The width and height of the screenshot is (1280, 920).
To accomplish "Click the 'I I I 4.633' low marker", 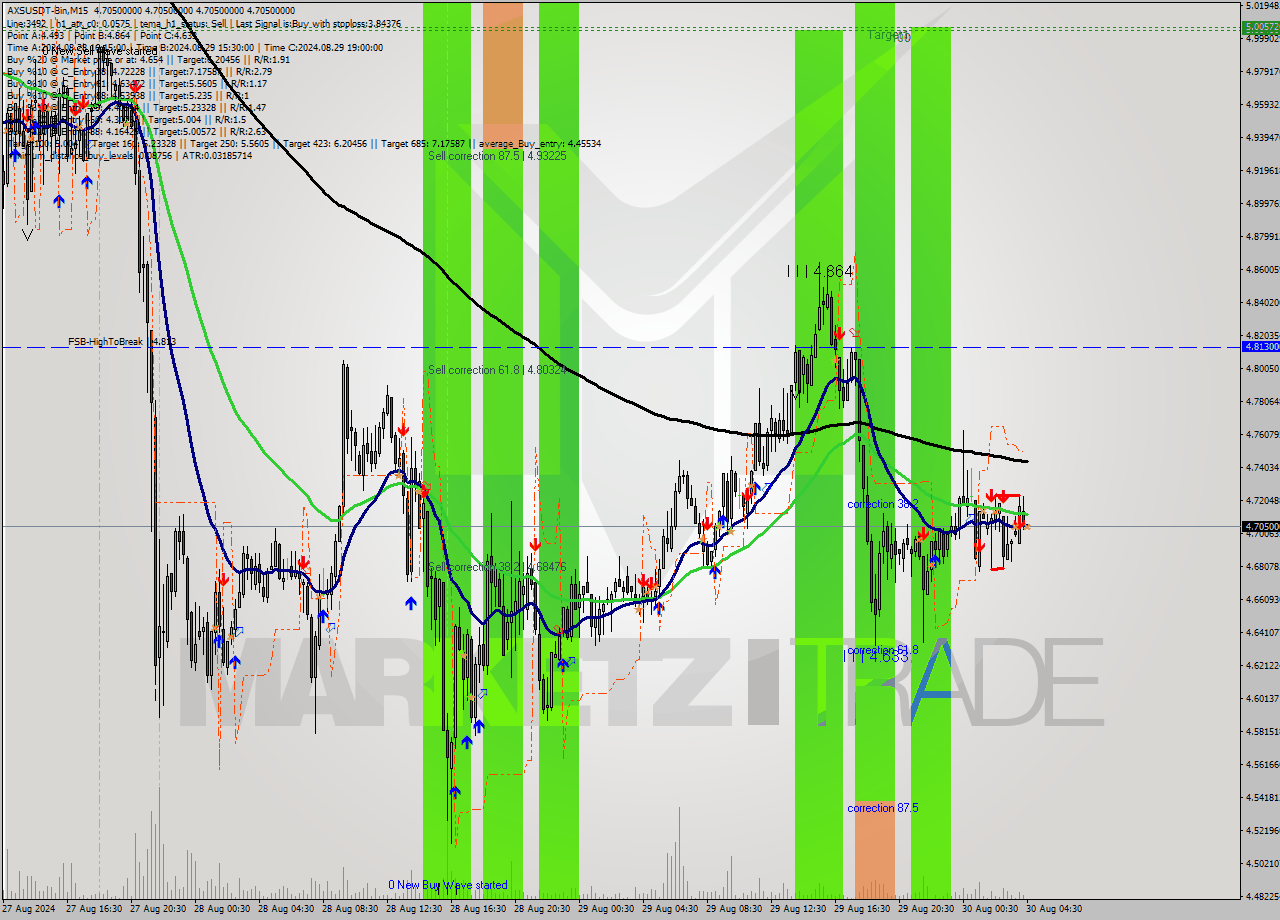I will (x=877, y=656).
